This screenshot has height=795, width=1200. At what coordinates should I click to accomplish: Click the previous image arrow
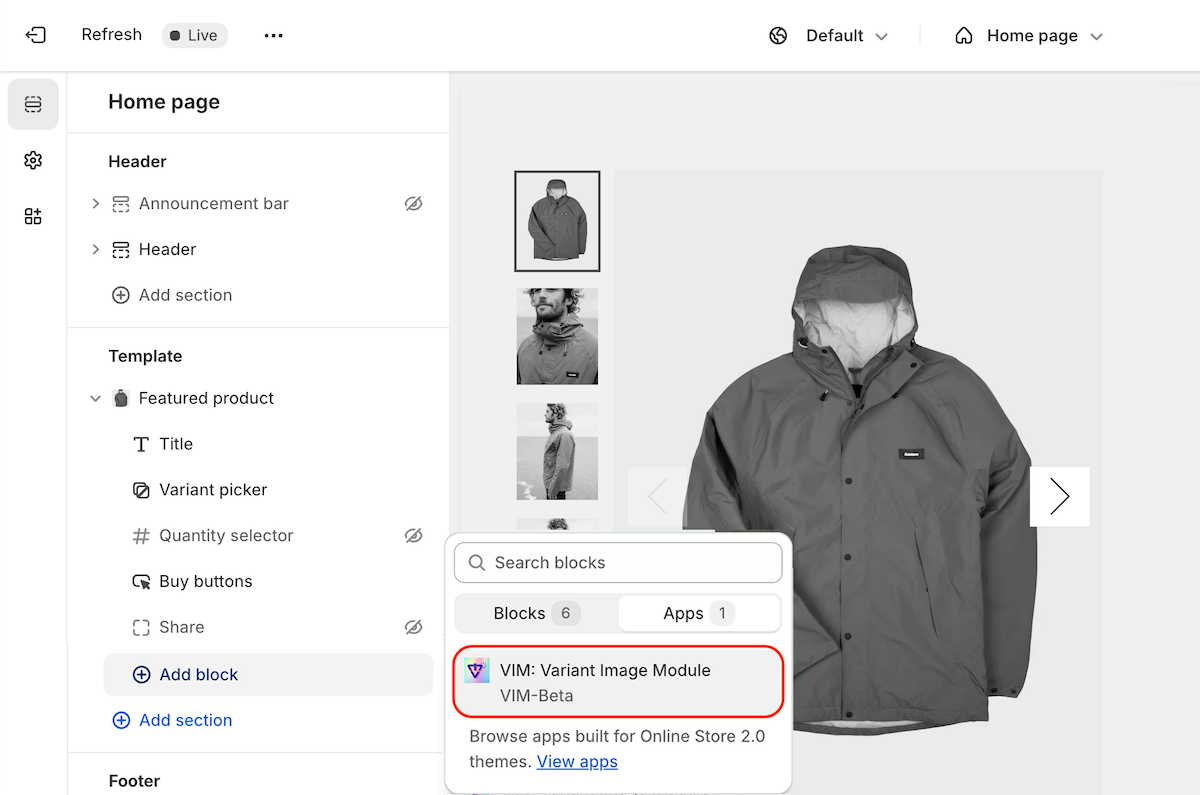[x=657, y=496]
